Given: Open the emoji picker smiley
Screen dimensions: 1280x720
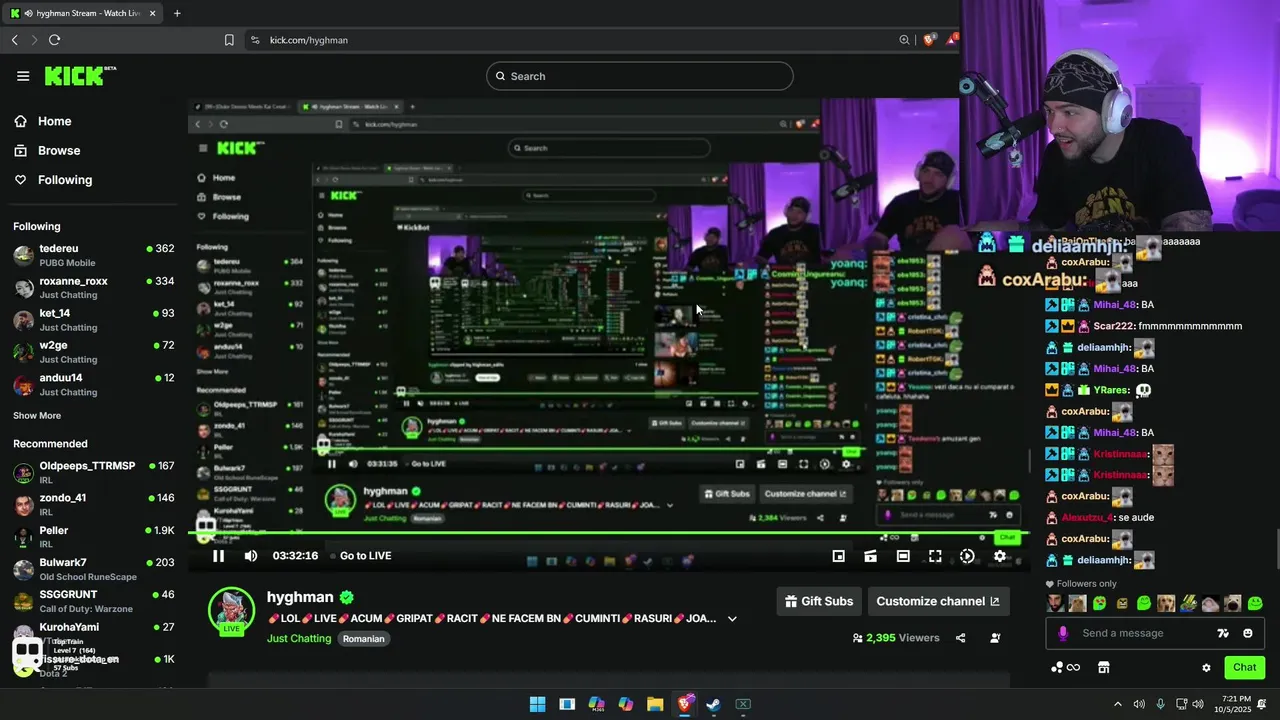Looking at the screenshot, I should (1248, 633).
